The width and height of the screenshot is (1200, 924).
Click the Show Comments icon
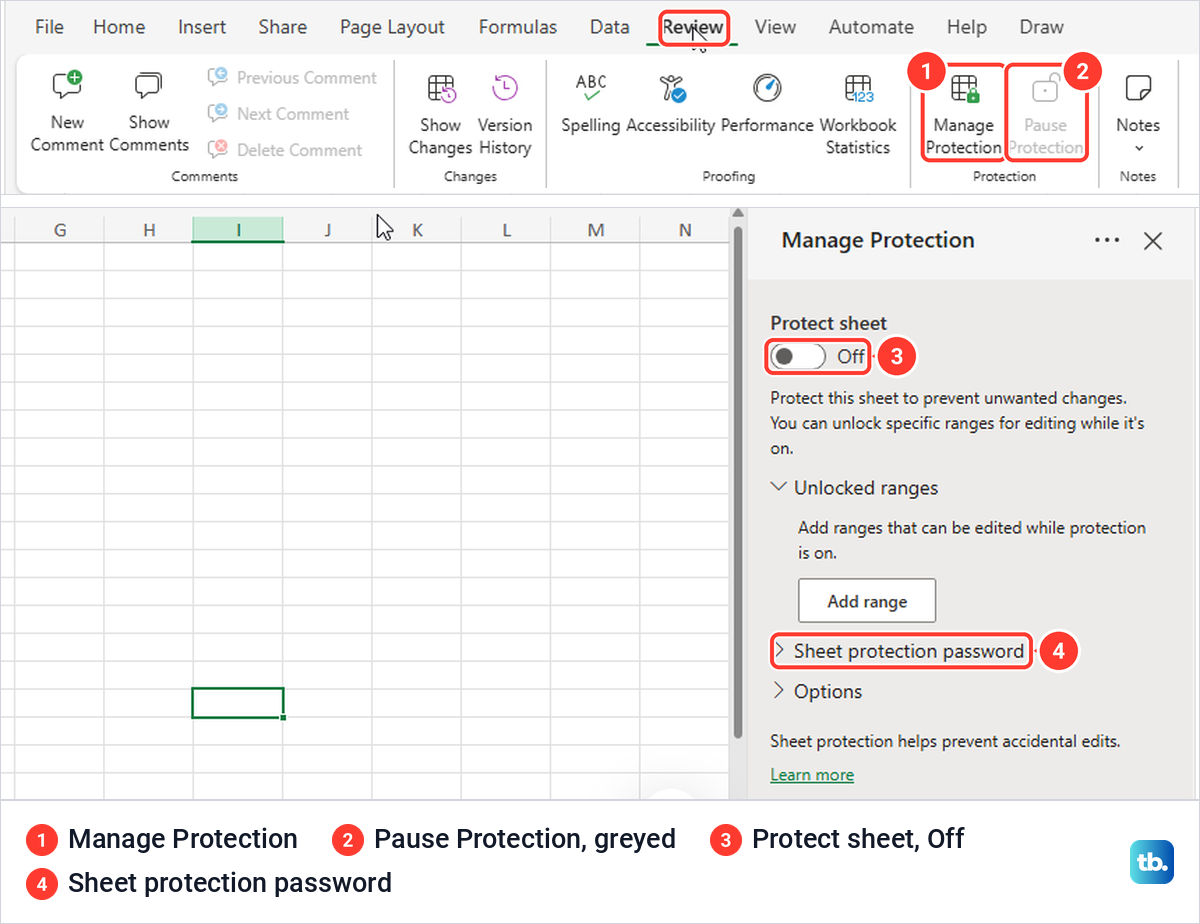coord(148,87)
